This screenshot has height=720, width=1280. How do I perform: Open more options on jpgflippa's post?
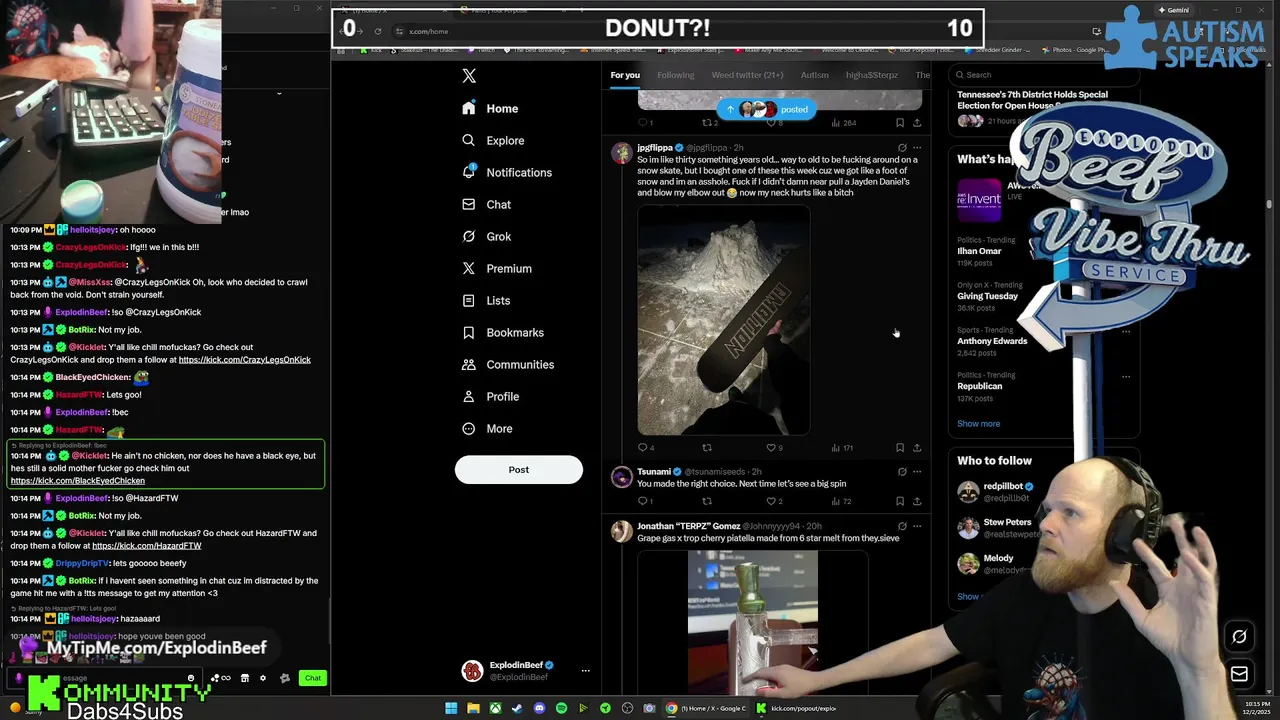[x=917, y=148]
